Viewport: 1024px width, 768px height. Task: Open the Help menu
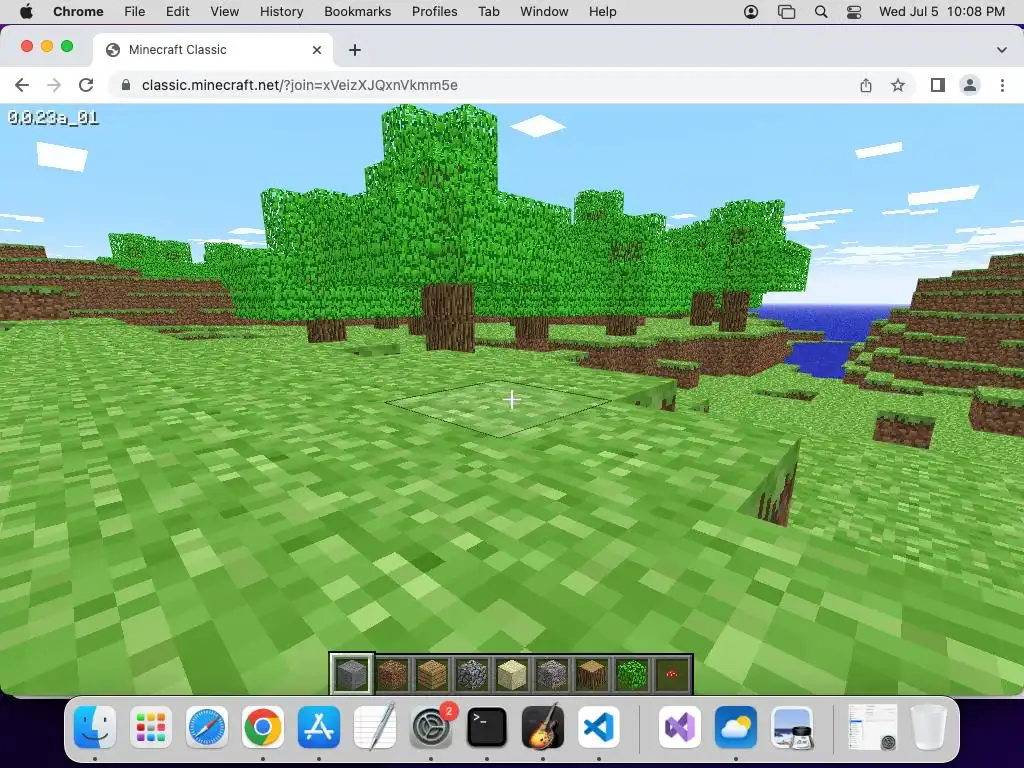(x=602, y=11)
